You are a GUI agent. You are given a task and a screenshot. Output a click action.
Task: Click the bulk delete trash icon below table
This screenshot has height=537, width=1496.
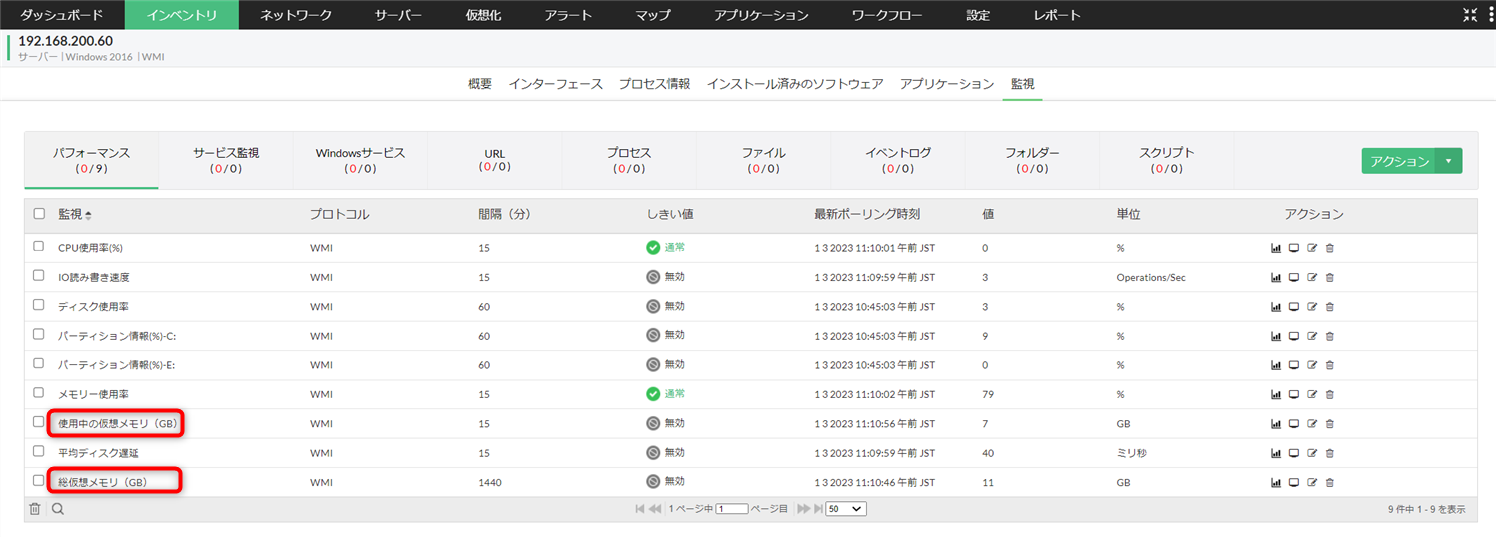pos(35,509)
